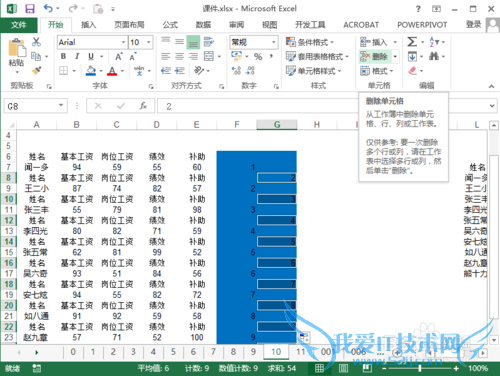500x376 pixels.
Task: Switch to the 公式 tab
Action: pos(170,25)
